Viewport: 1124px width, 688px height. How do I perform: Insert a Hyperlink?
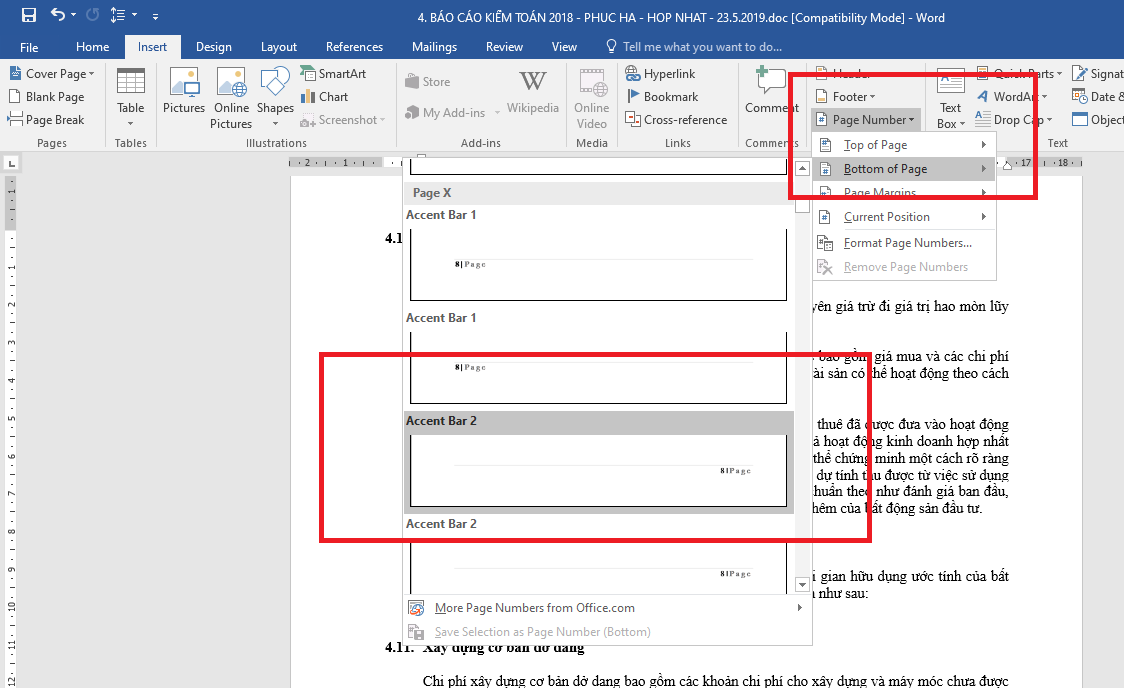pos(662,74)
